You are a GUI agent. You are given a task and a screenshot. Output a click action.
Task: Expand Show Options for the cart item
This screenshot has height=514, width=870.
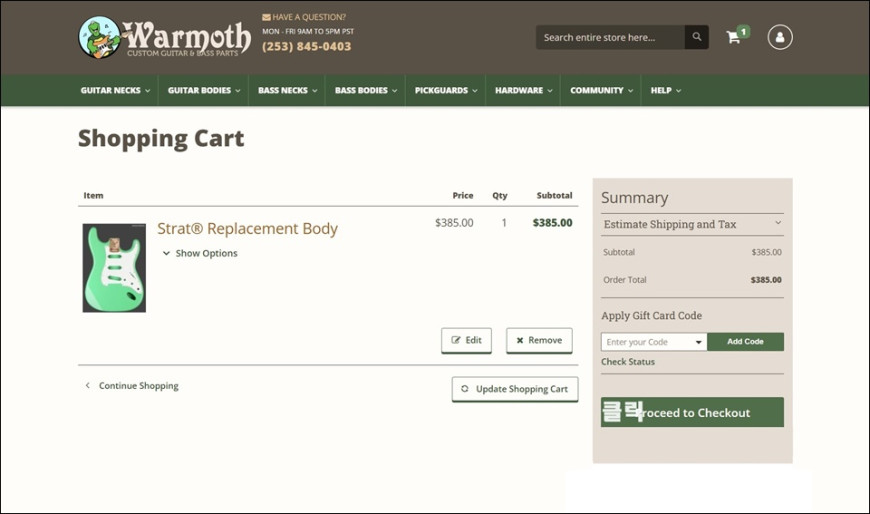(200, 253)
